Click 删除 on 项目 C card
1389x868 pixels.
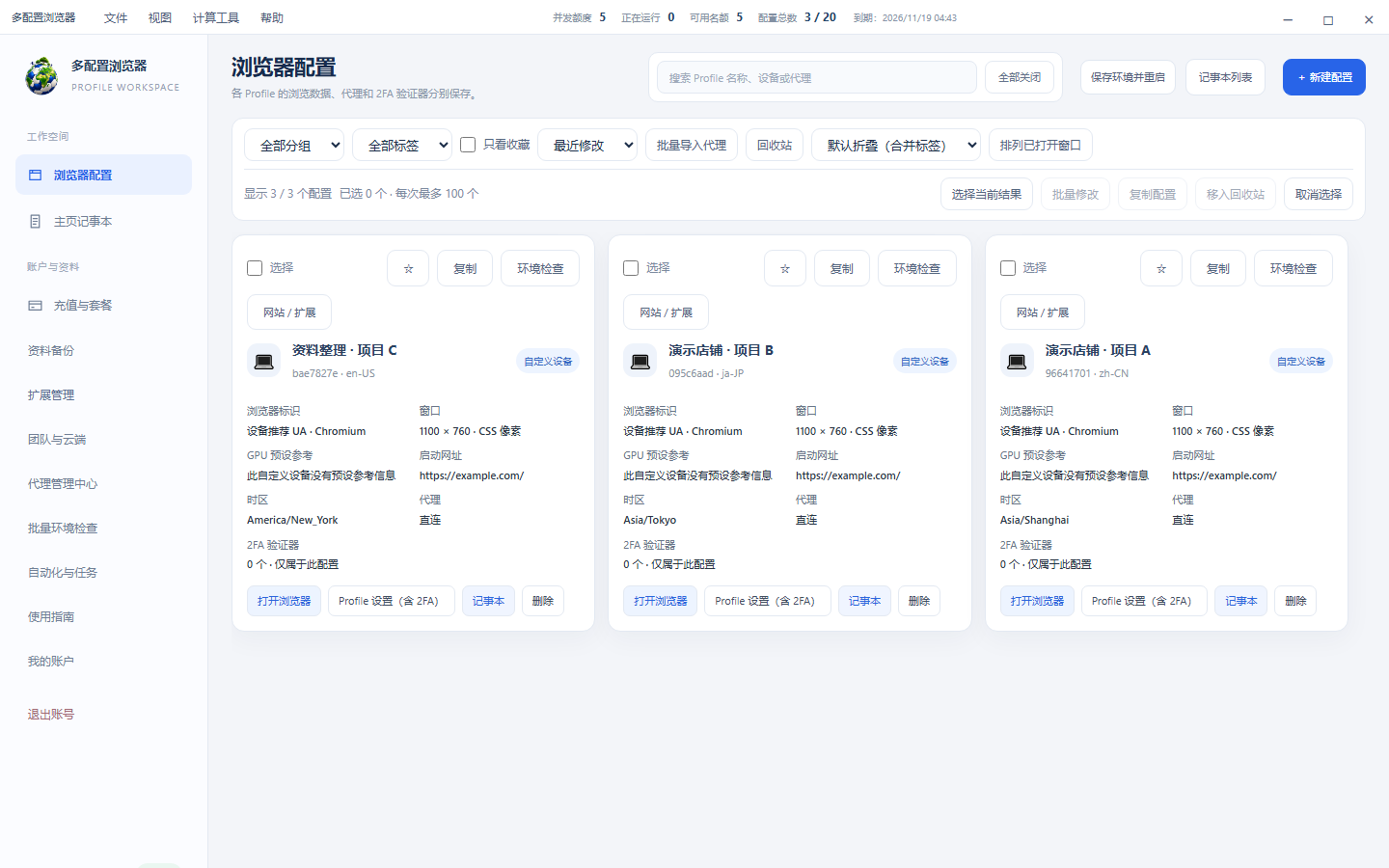tap(543, 601)
